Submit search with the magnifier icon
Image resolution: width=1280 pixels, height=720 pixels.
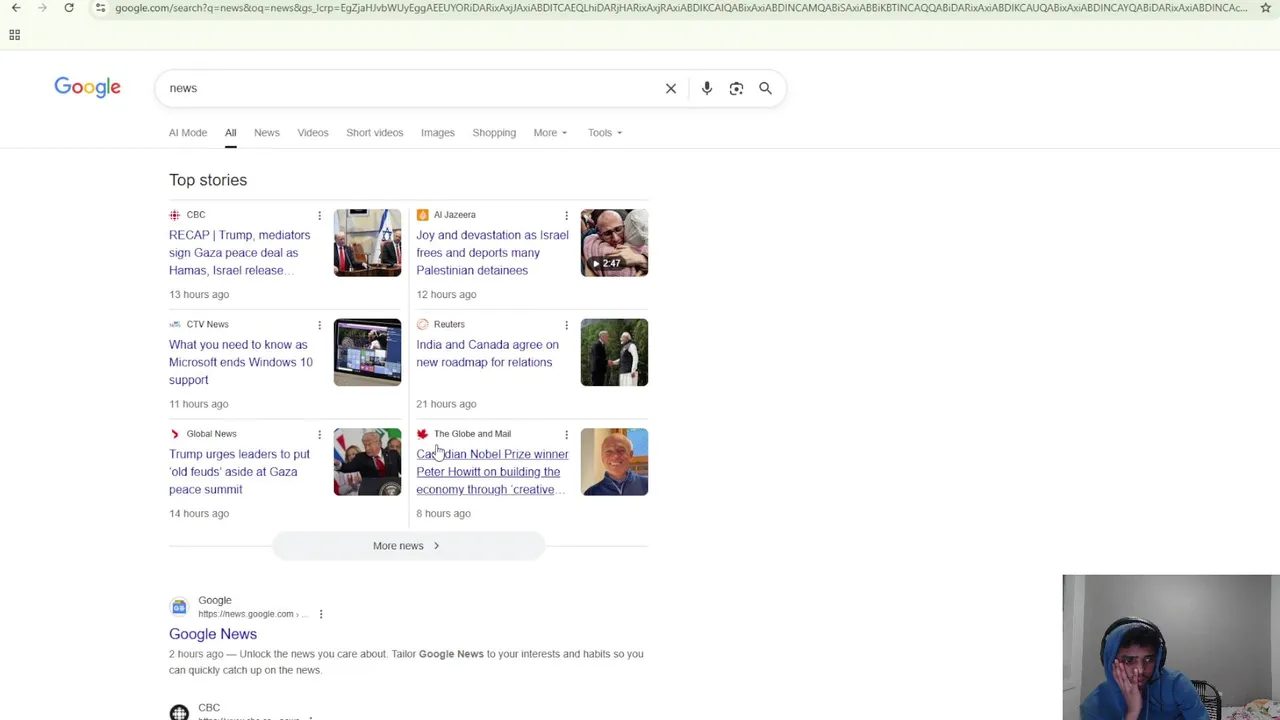point(765,88)
